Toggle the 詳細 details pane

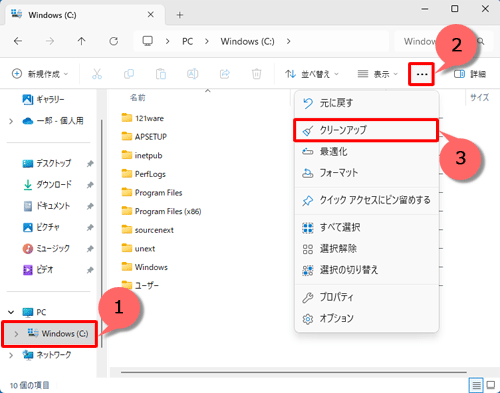[x=470, y=74]
